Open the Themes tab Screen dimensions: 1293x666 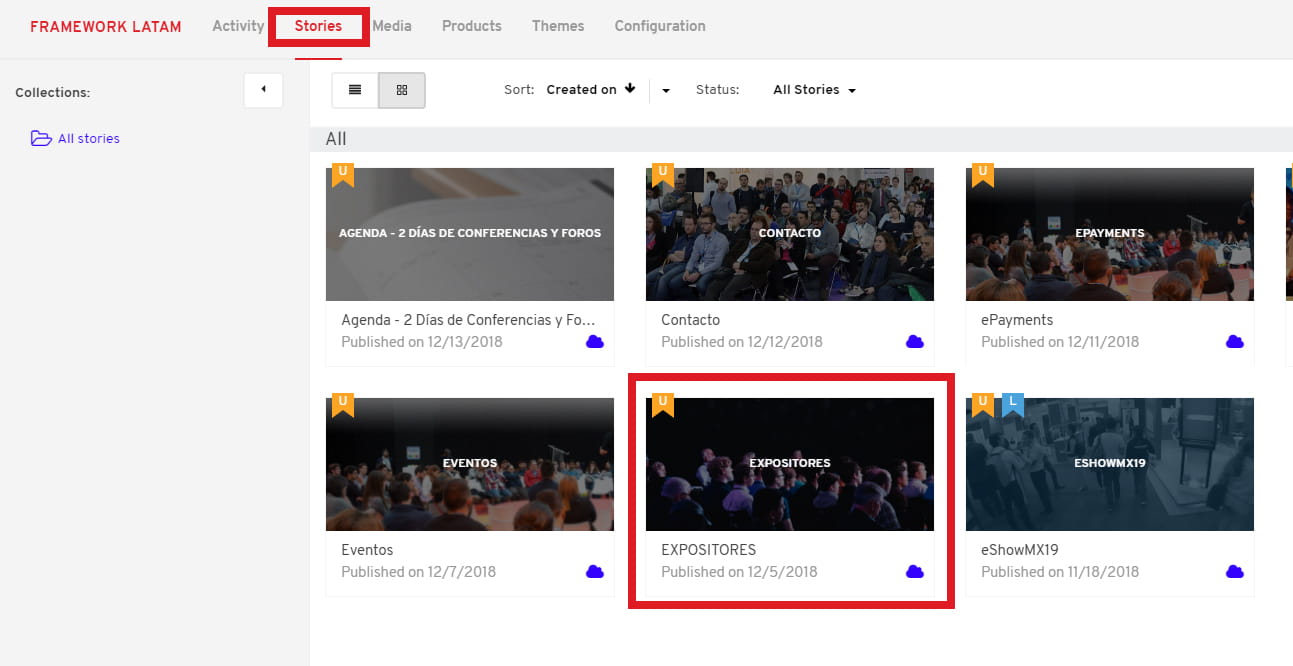point(558,26)
